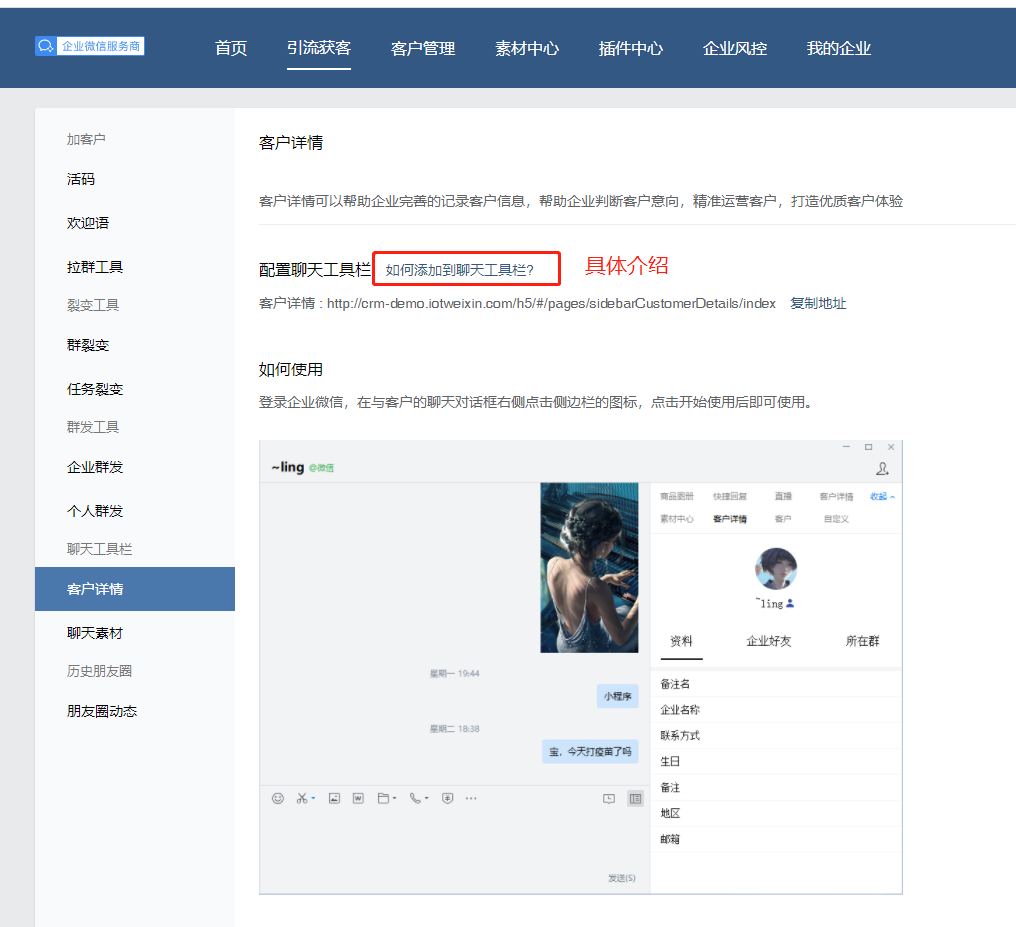This screenshot has height=927, width=1016.
Task: Click the round ~ling avatar in sidebar
Action: tap(776, 568)
